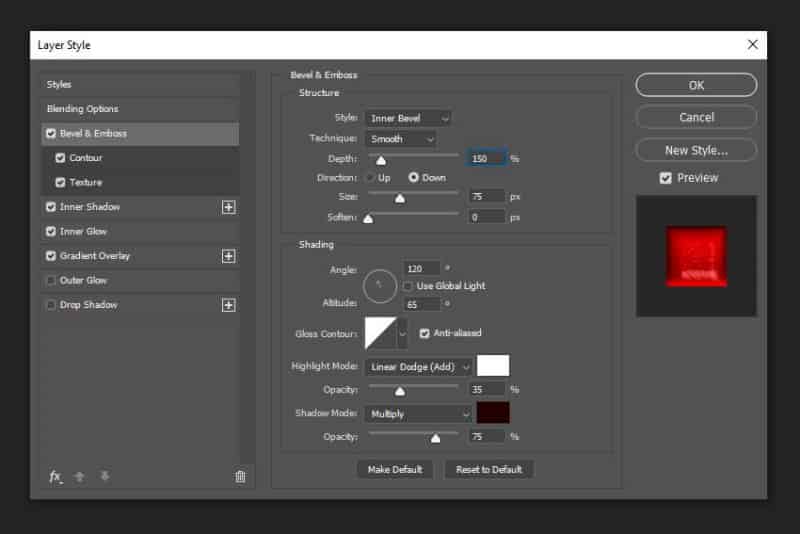Viewport: 800px width, 534px height.
Task: Uncheck the Bevel & Emboss checkbox
Action: pos(51,134)
